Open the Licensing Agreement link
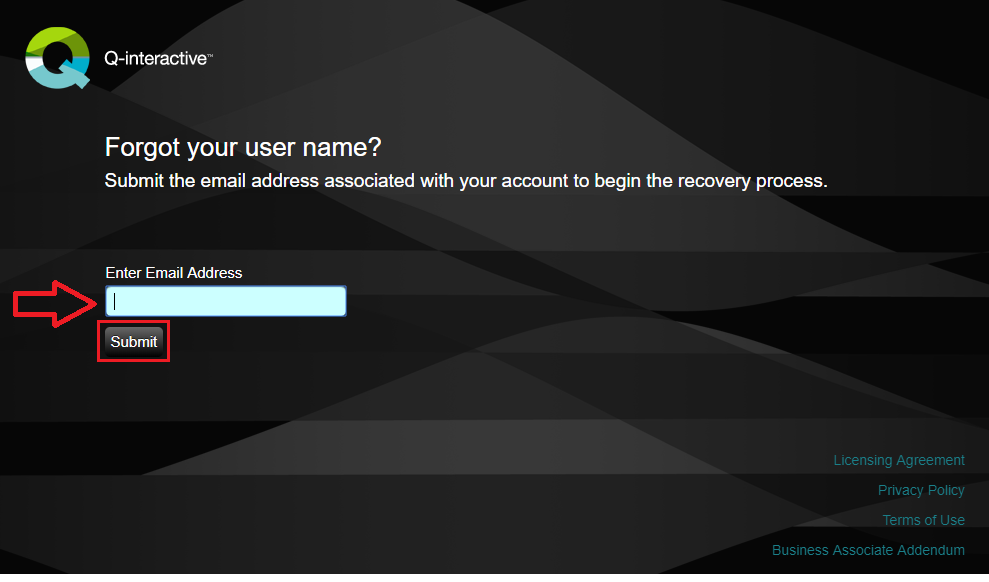This screenshot has height=582, width=989. point(898,460)
